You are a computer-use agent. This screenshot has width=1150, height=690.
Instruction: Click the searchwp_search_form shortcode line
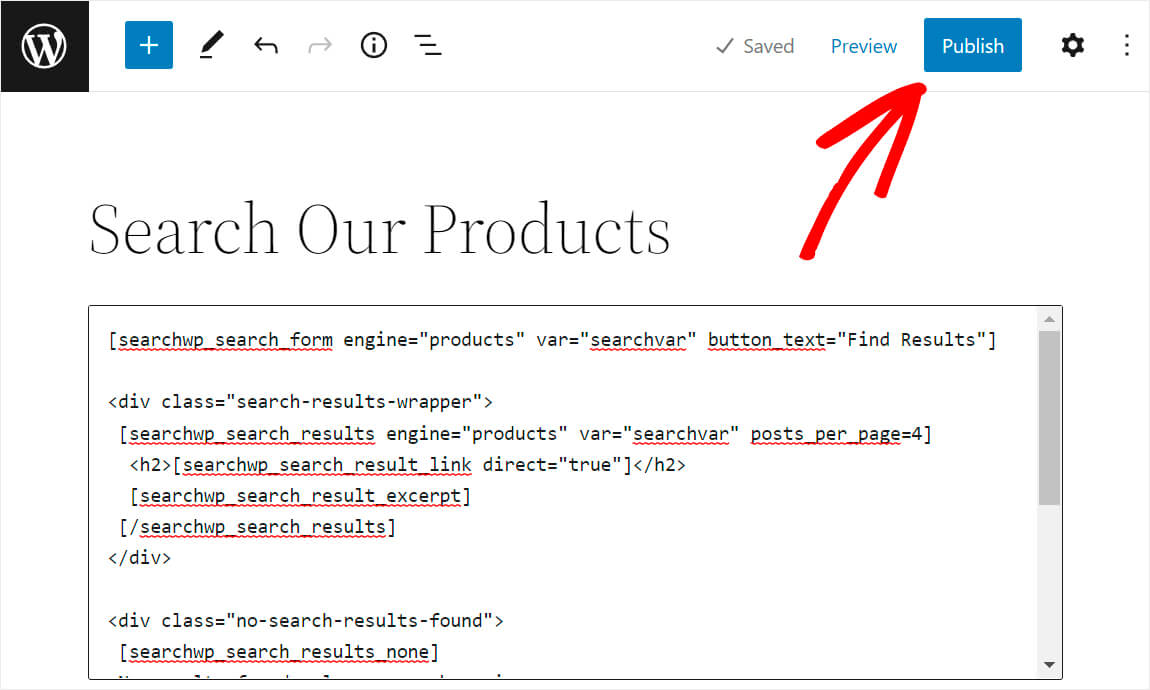click(552, 340)
